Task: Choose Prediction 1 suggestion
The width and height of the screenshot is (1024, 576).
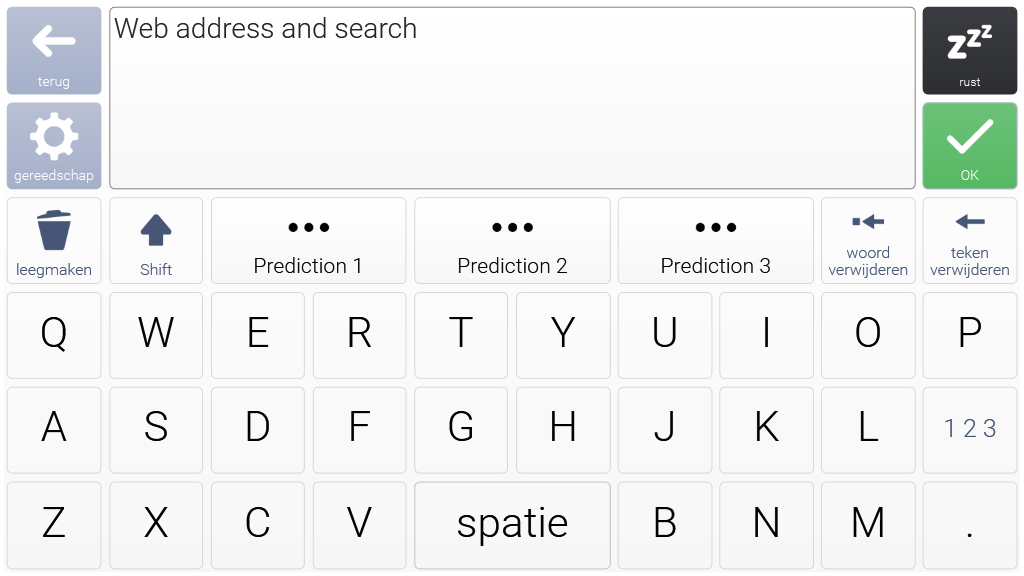Action: (x=308, y=241)
